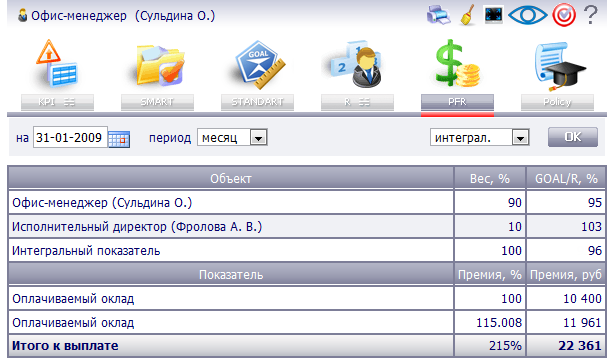Click the Премия, руб header
The width and height of the screenshot is (612, 361).
566,275
